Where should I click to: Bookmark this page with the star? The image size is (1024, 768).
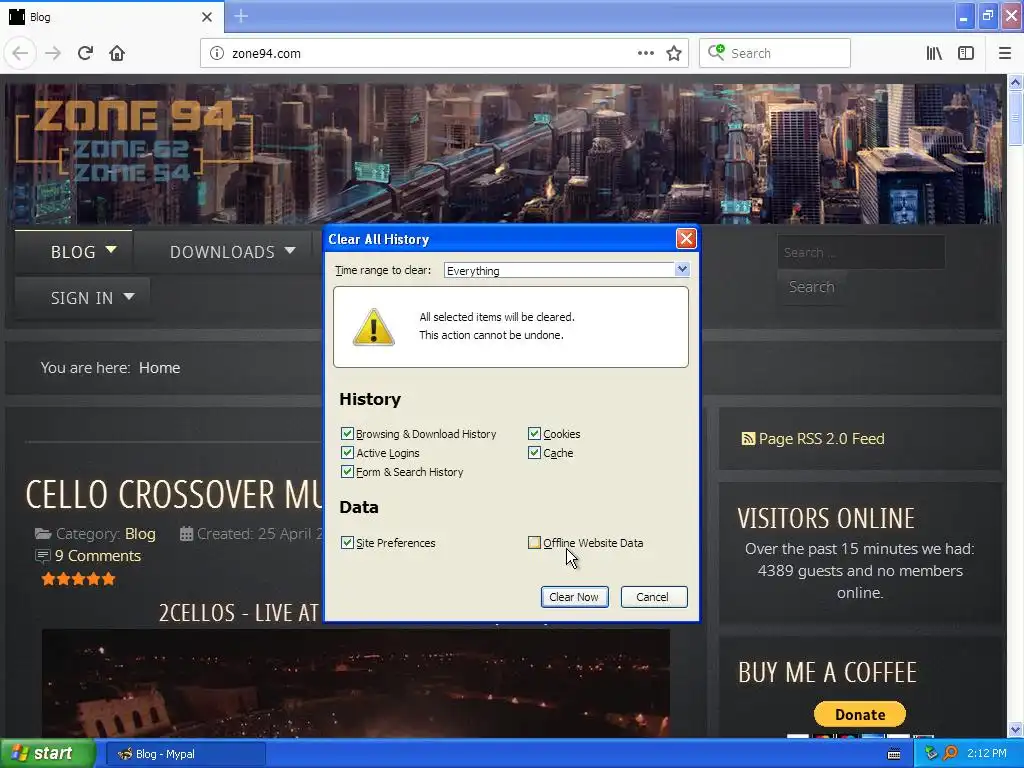click(x=674, y=53)
